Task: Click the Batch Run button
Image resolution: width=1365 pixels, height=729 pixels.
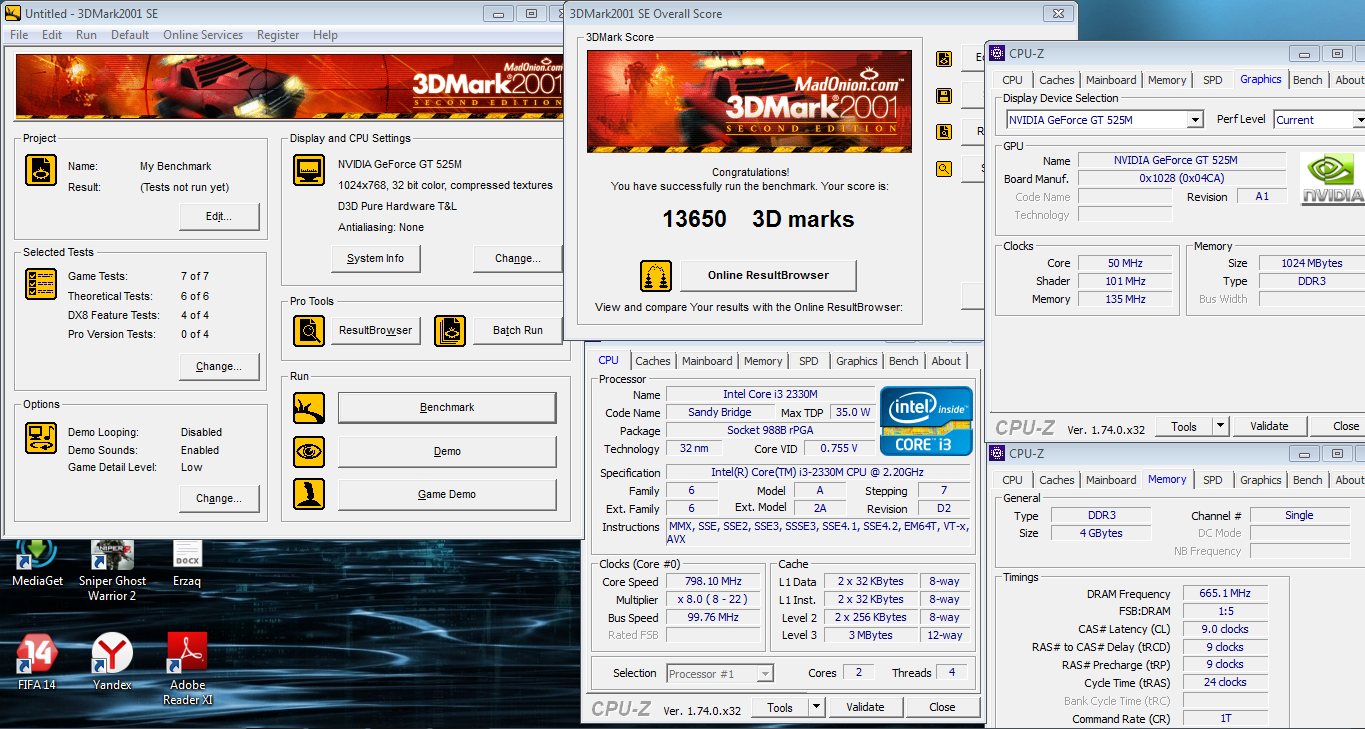Action: coord(518,331)
